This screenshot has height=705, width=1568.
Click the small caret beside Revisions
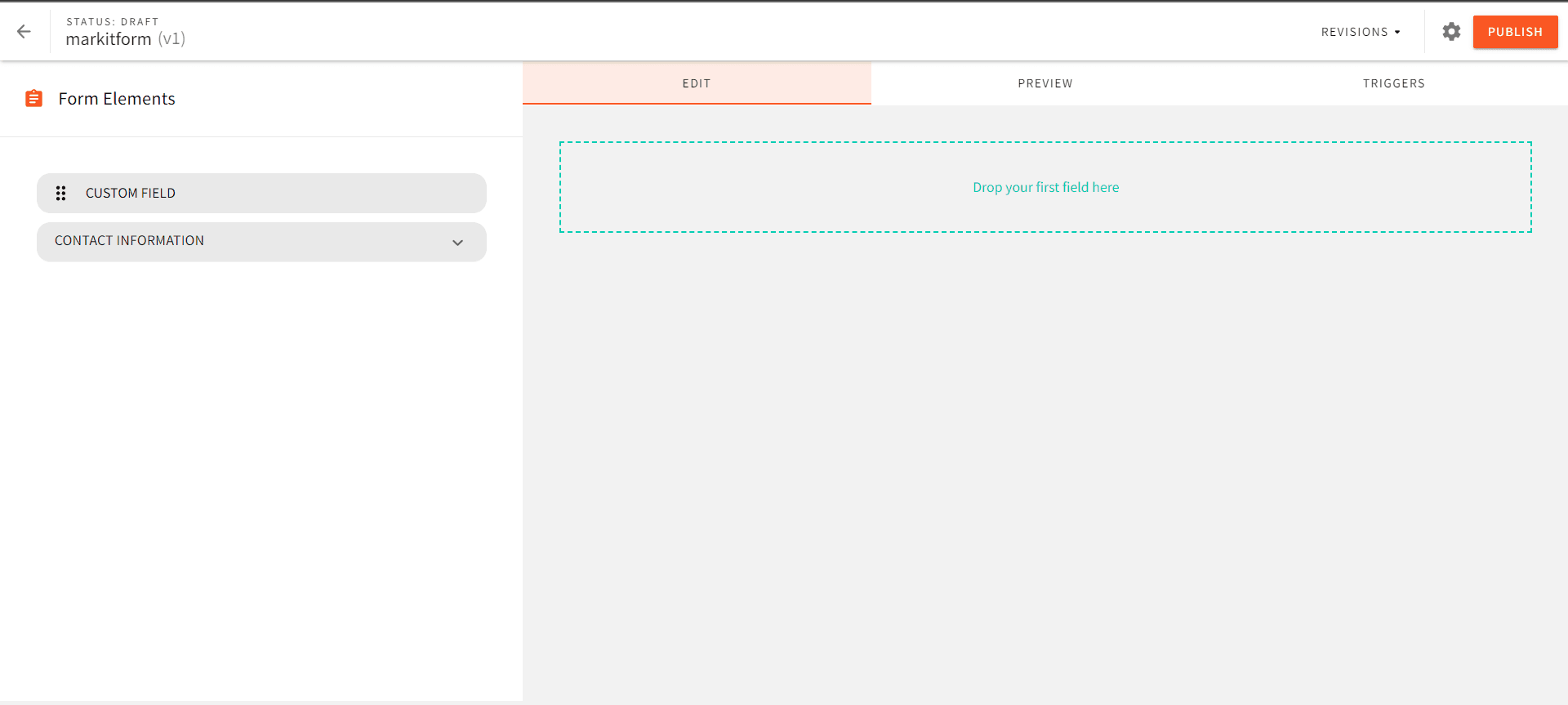tap(1397, 33)
